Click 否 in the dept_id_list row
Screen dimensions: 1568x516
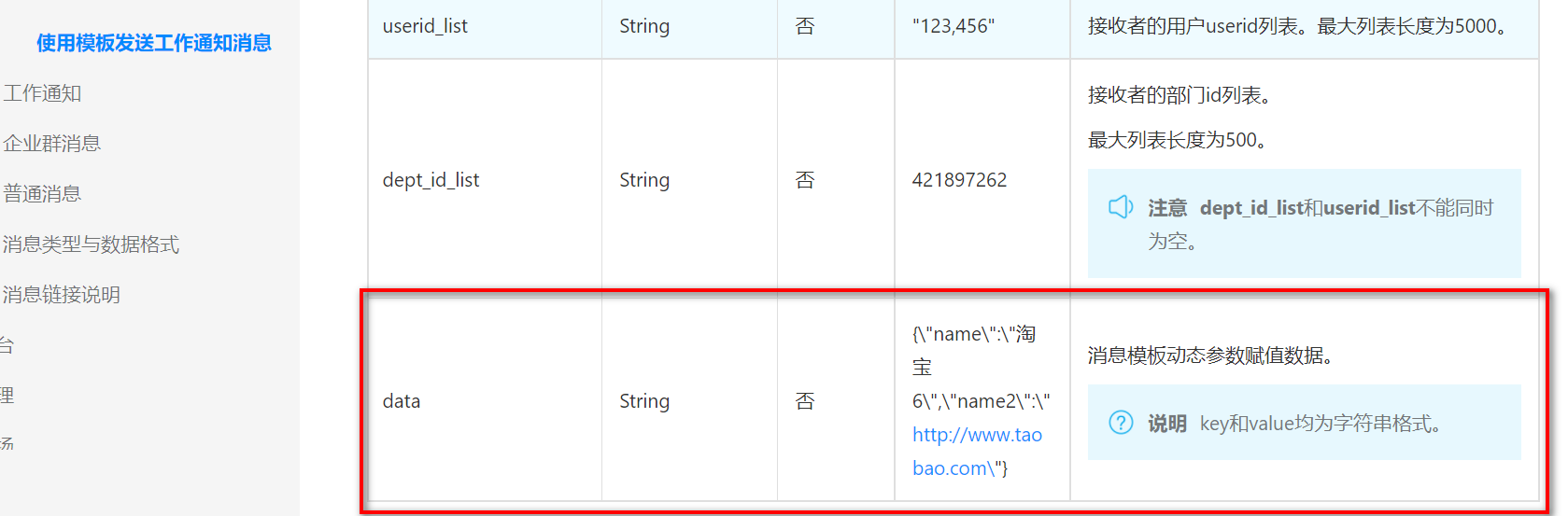[x=805, y=180]
